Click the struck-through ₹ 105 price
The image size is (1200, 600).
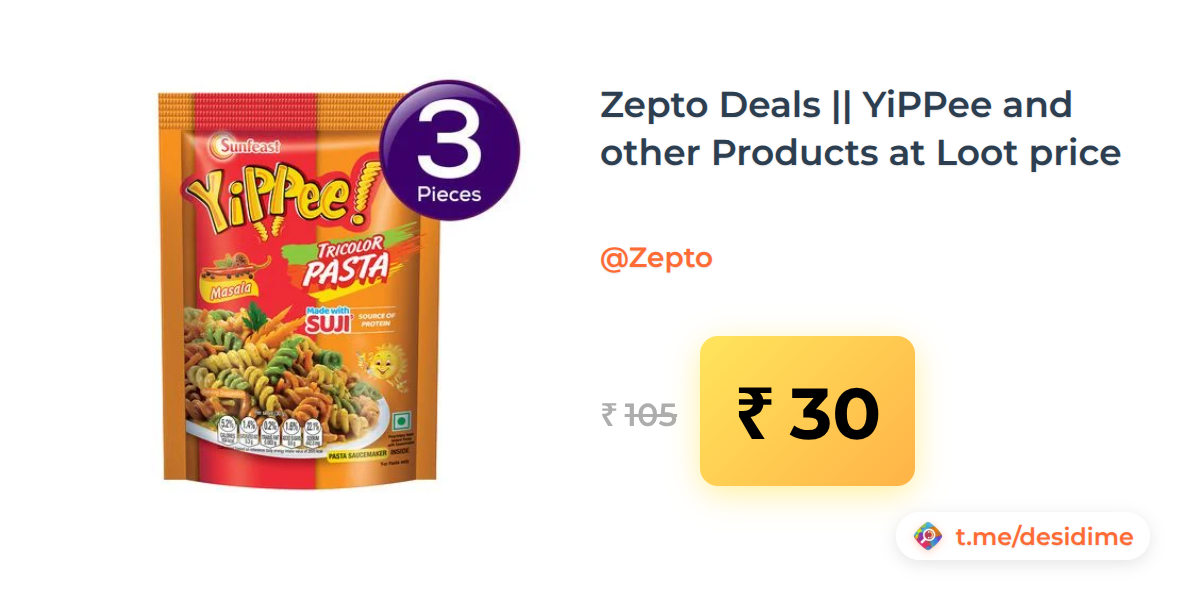(639, 414)
